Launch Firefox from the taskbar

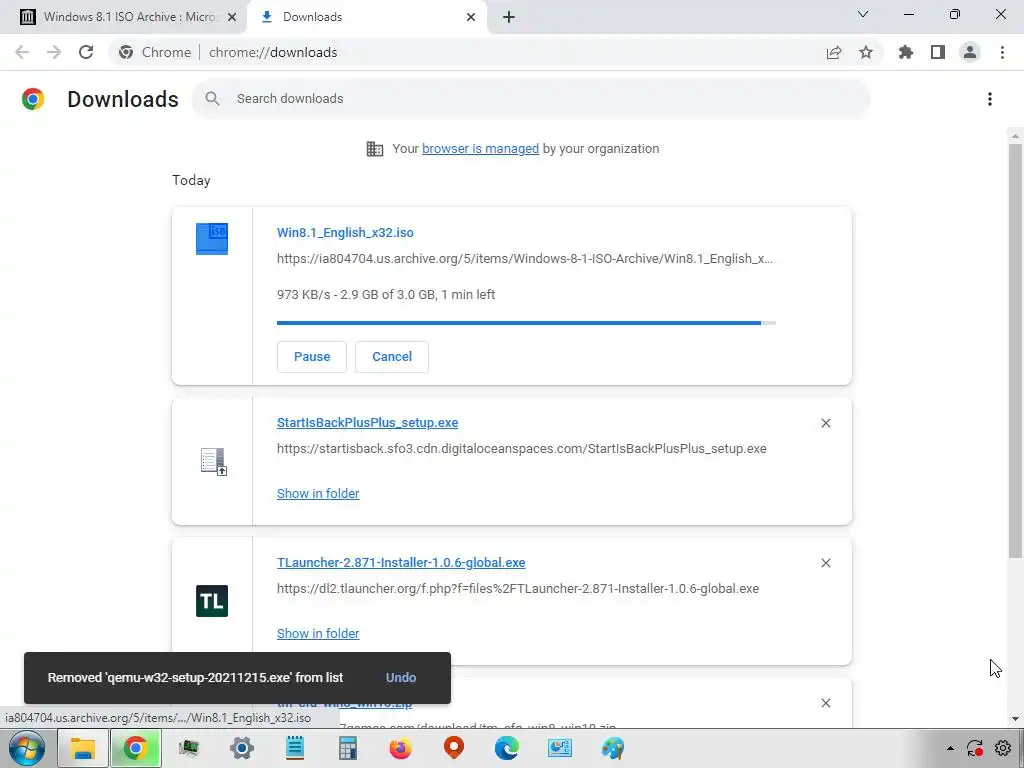click(x=400, y=748)
